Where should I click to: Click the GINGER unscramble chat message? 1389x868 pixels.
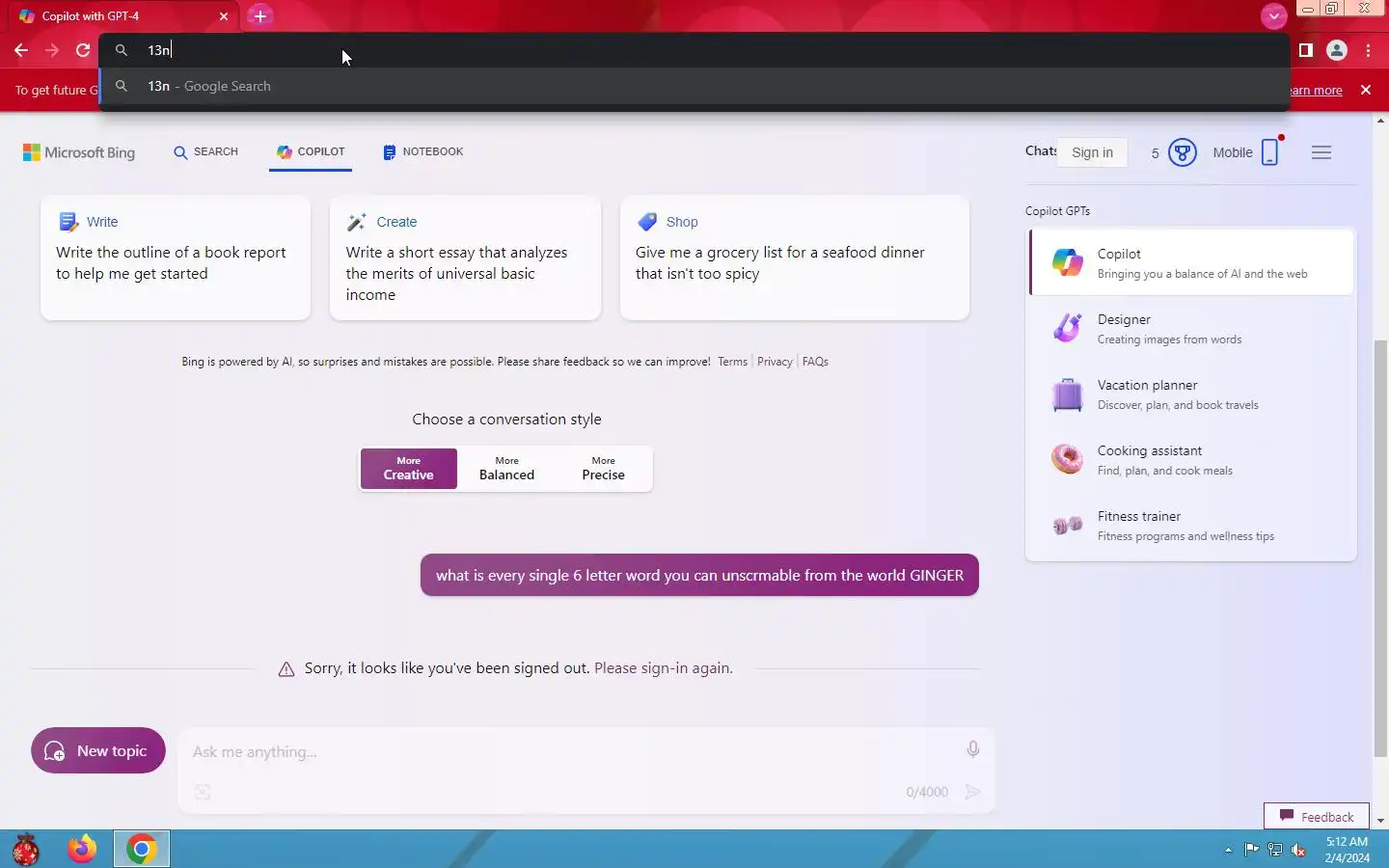coord(699,575)
